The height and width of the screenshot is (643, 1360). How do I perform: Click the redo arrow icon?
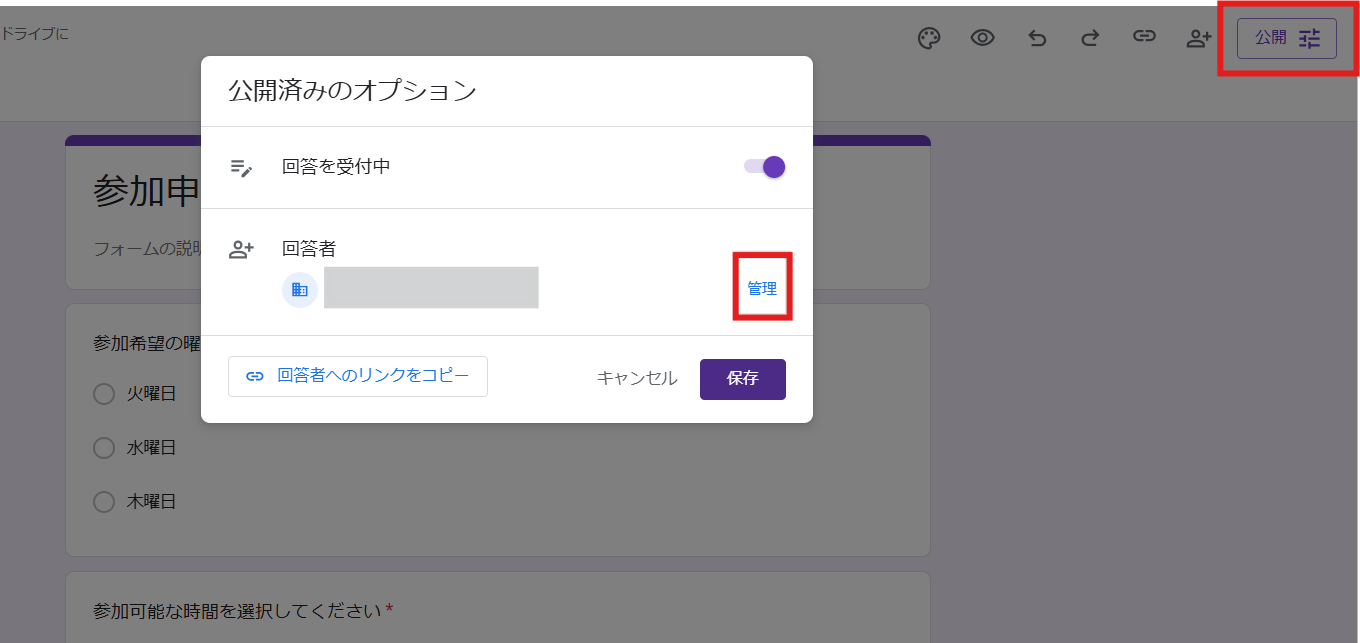tap(1090, 38)
